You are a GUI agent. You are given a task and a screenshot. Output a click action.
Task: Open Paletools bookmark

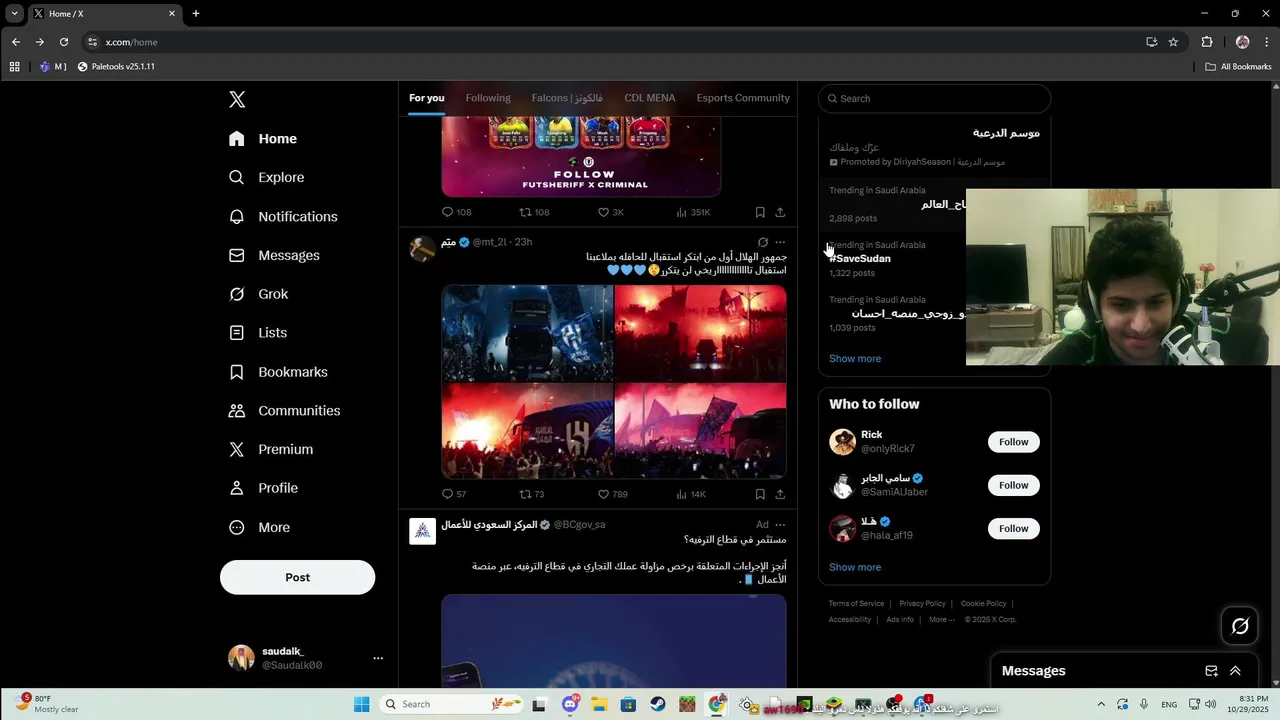(116, 66)
